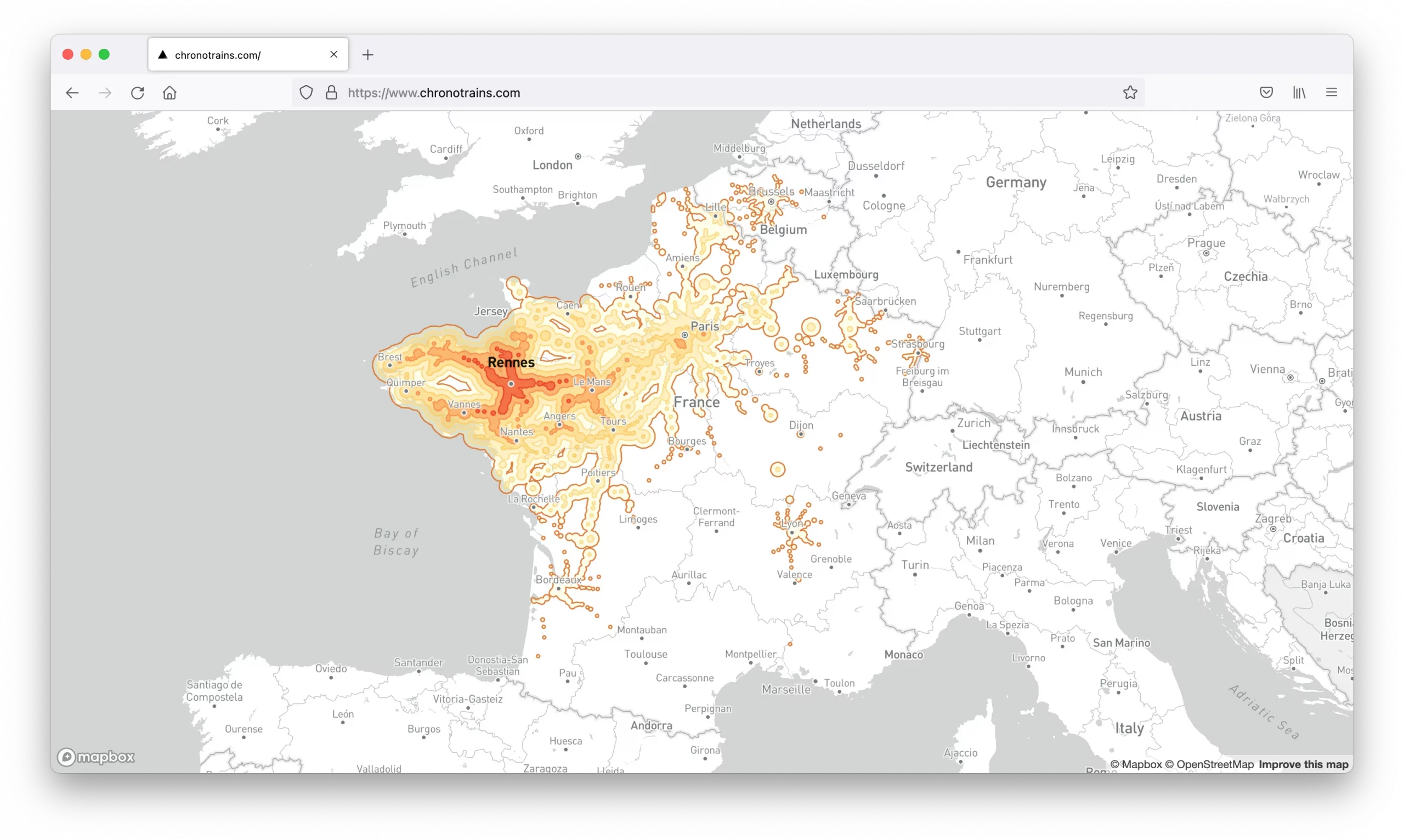The image size is (1404, 840).
Task: Click the Lyon city label
Action: pyautogui.click(x=792, y=524)
